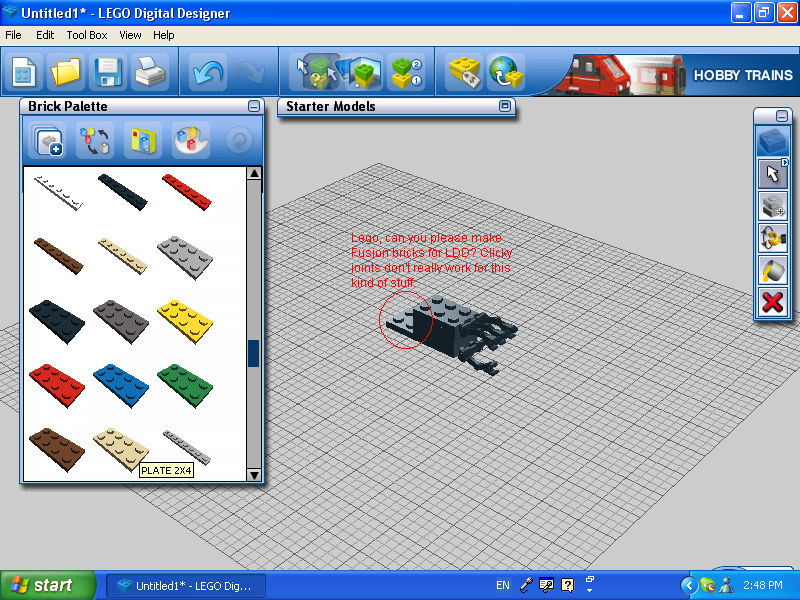Screen dimensions: 800x600
Task: Click the microphone icon in language bar
Action: (527, 585)
